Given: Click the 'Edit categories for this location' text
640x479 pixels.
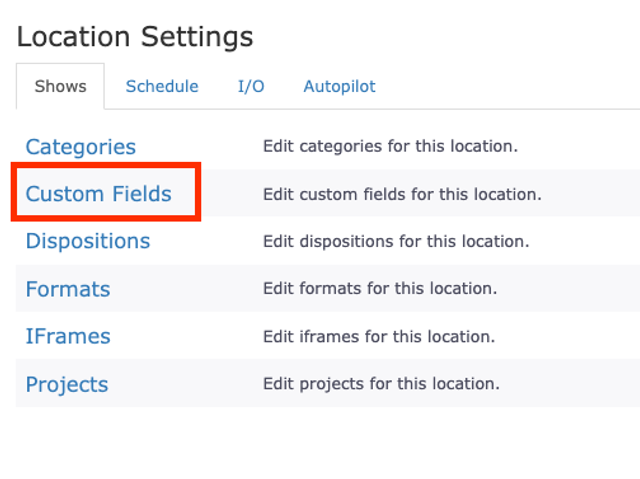Looking at the screenshot, I should (390, 147).
